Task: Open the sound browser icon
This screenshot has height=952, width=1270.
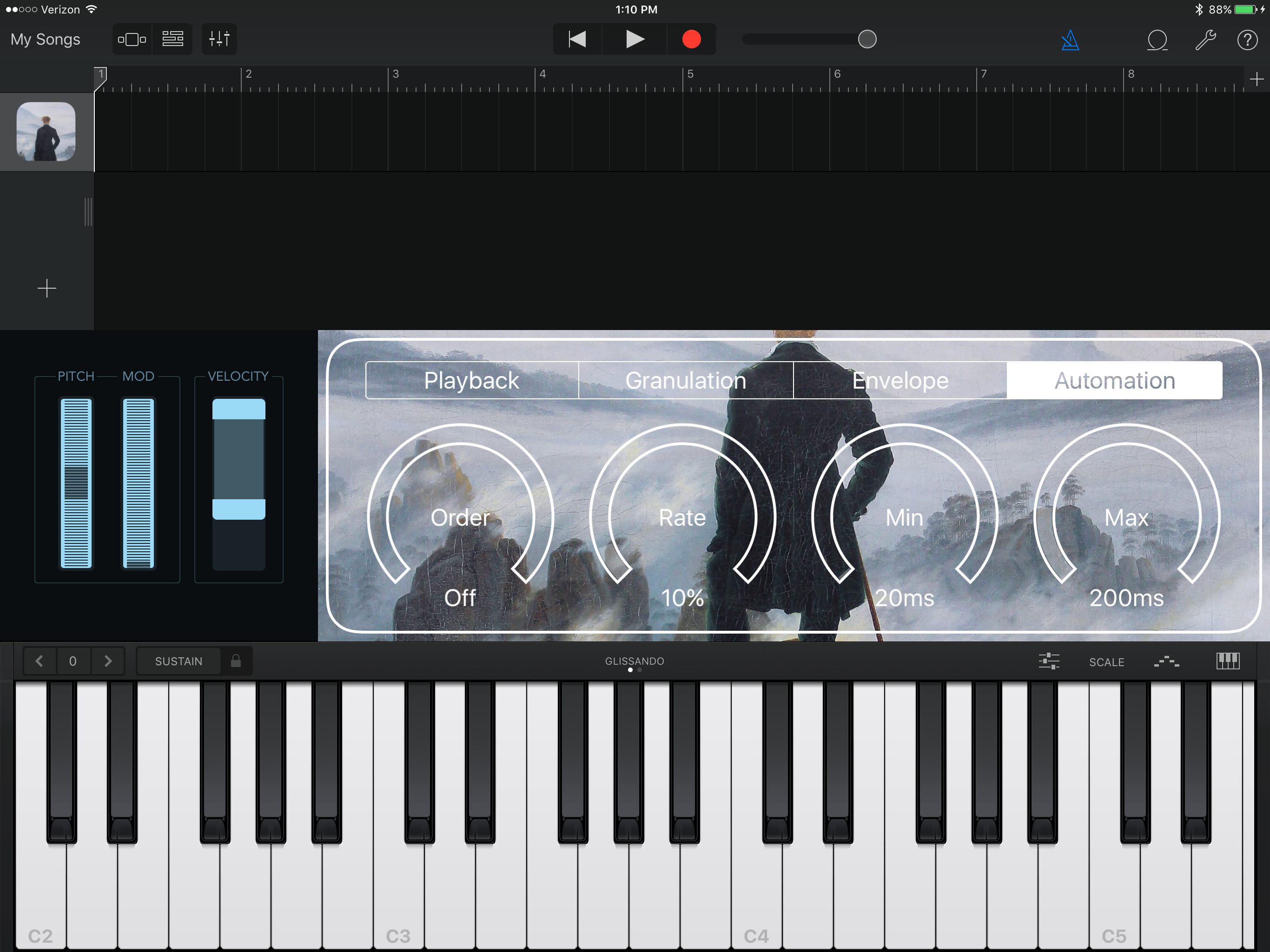Action: tap(132, 39)
